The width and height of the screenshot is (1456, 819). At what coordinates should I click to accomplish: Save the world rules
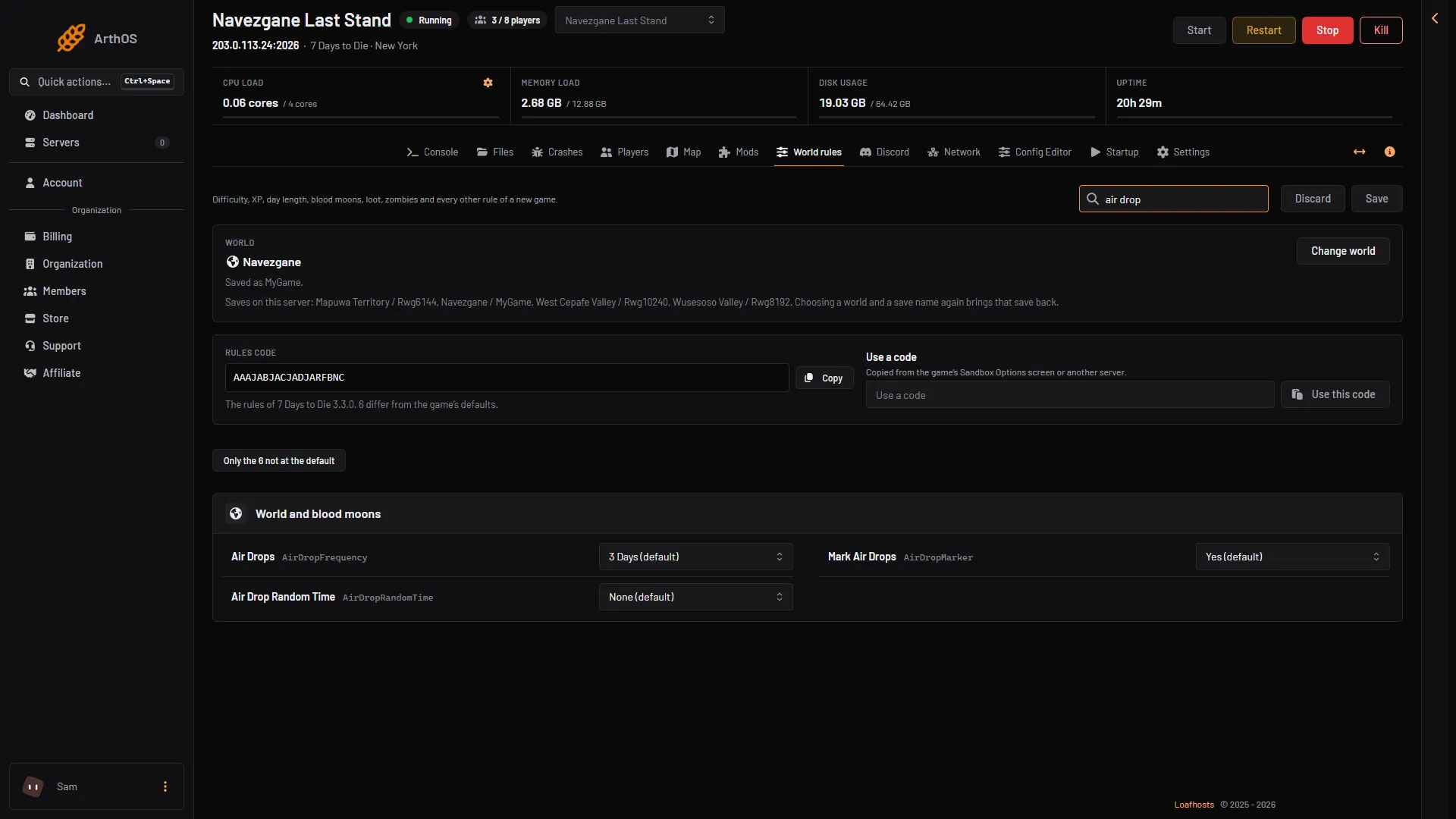click(1376, 199)
